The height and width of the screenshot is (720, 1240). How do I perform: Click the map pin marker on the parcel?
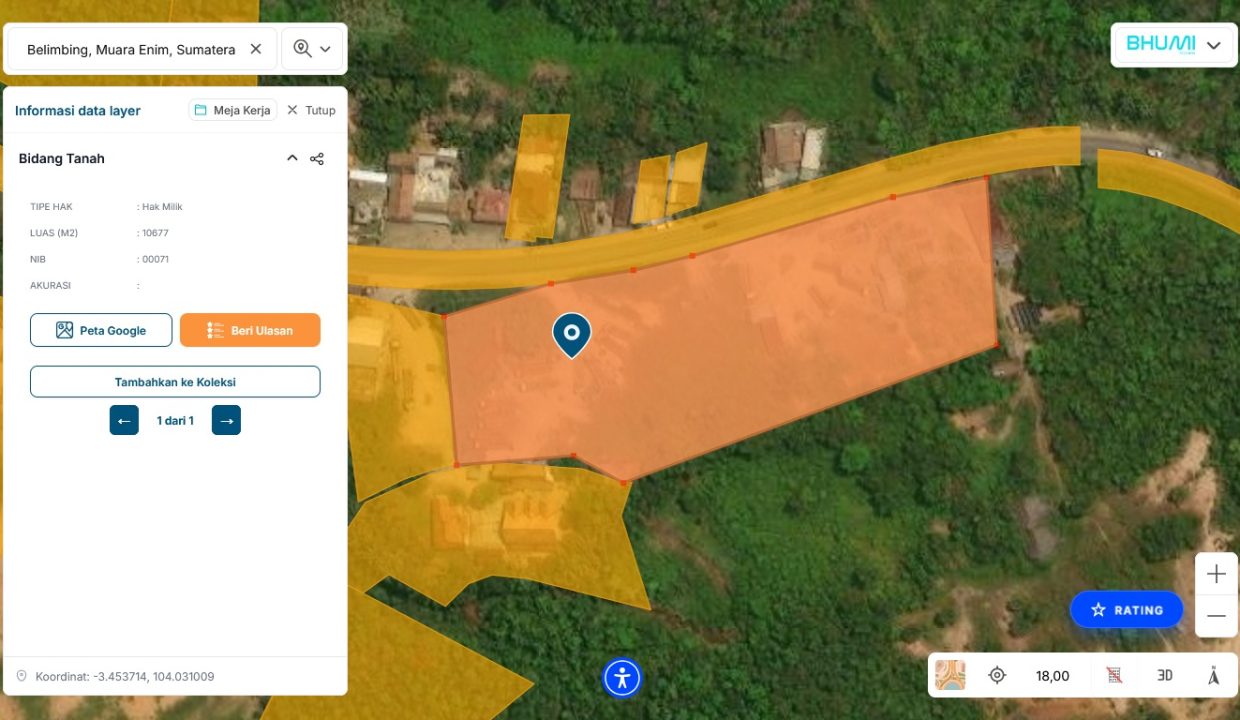coord(571,335)
